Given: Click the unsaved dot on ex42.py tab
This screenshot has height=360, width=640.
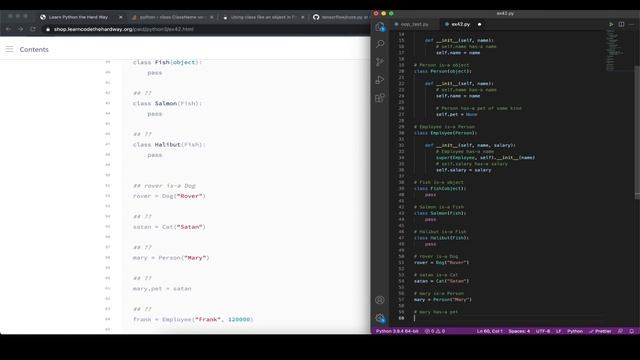Looking at the screenshot, I should coord(480,24).
